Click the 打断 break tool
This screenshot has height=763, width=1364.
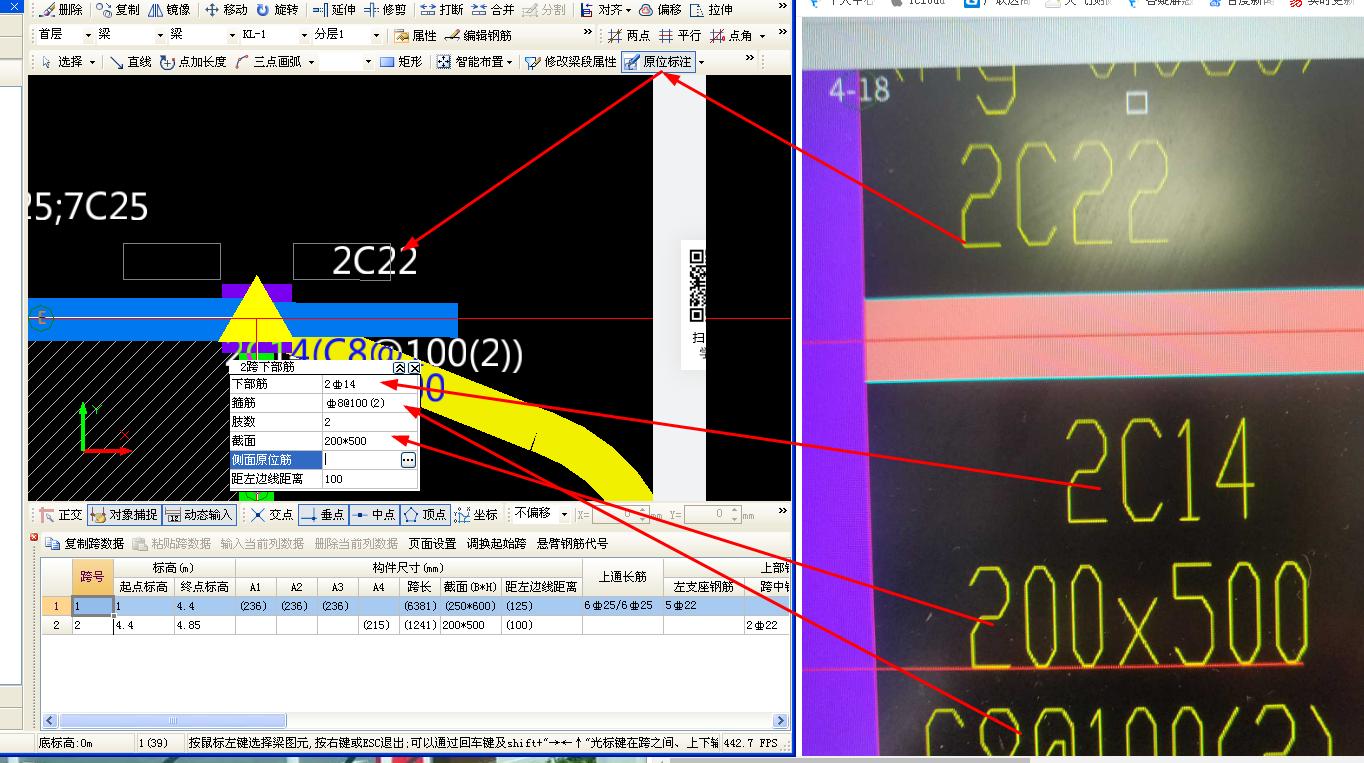click(x=441, y=10)
